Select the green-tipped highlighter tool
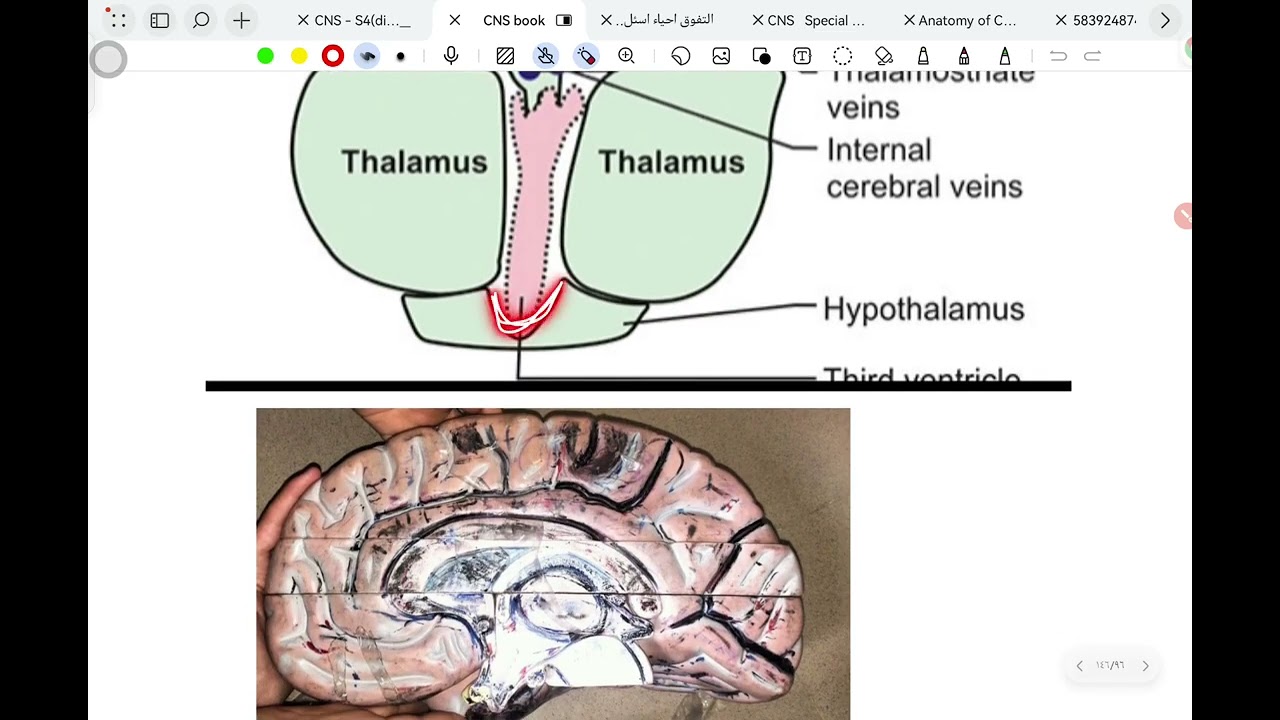Screen dimensions: 1280x720 (x=1005, y=56)
